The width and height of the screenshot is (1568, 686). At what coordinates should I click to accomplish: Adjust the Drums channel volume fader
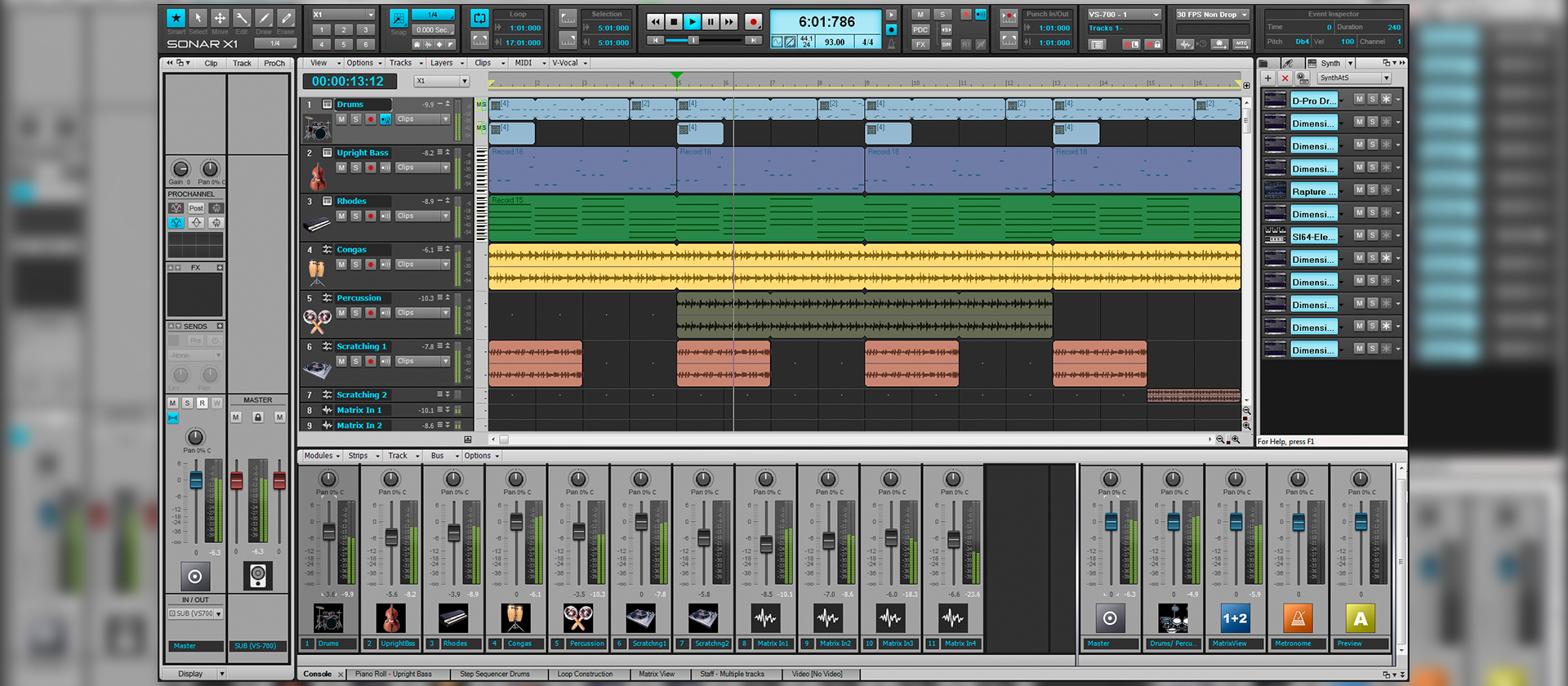click(329, 532)
